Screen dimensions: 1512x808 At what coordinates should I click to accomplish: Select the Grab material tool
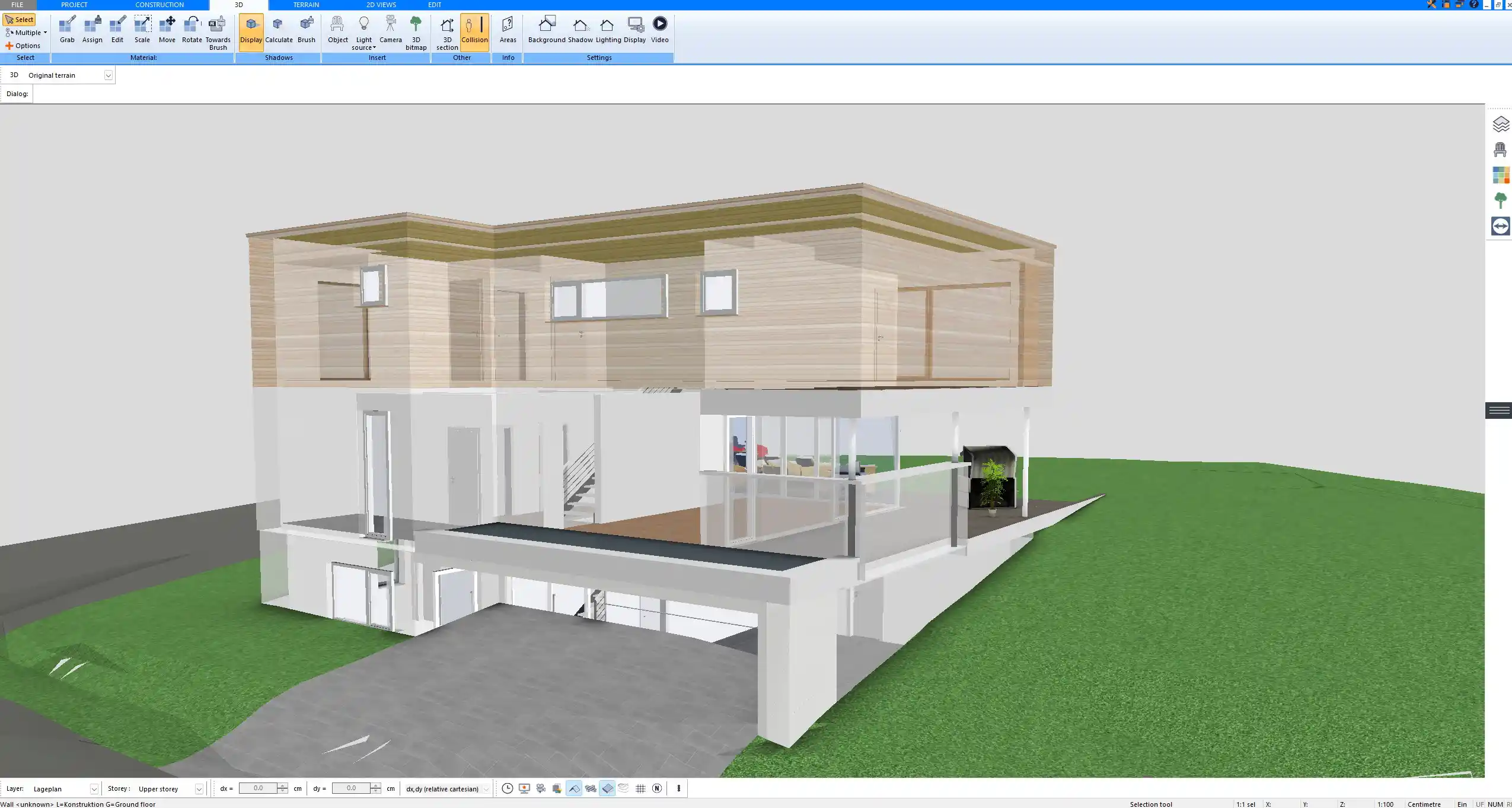point(67,30)
